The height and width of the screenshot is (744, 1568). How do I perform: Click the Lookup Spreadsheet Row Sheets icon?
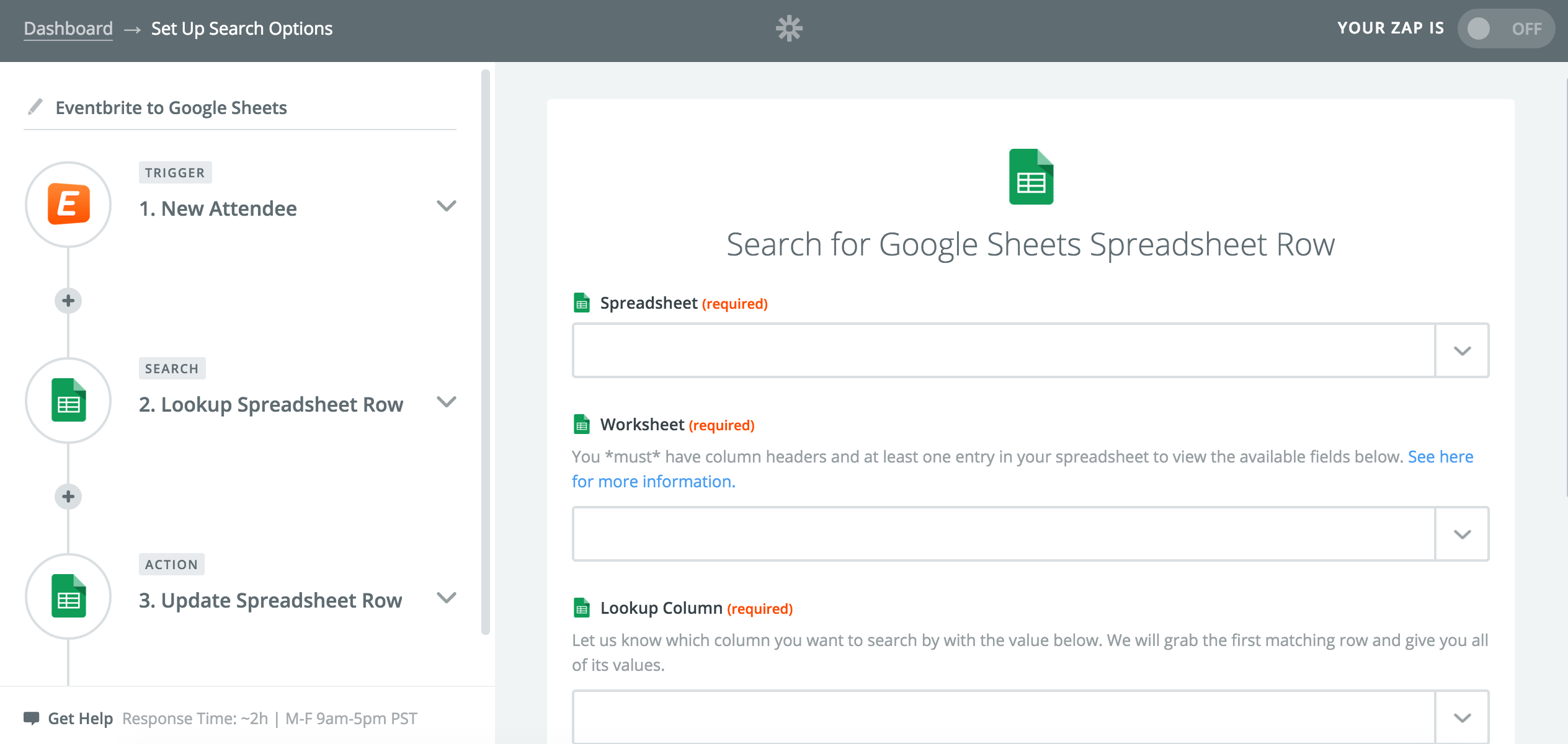[x=68, y=401]
